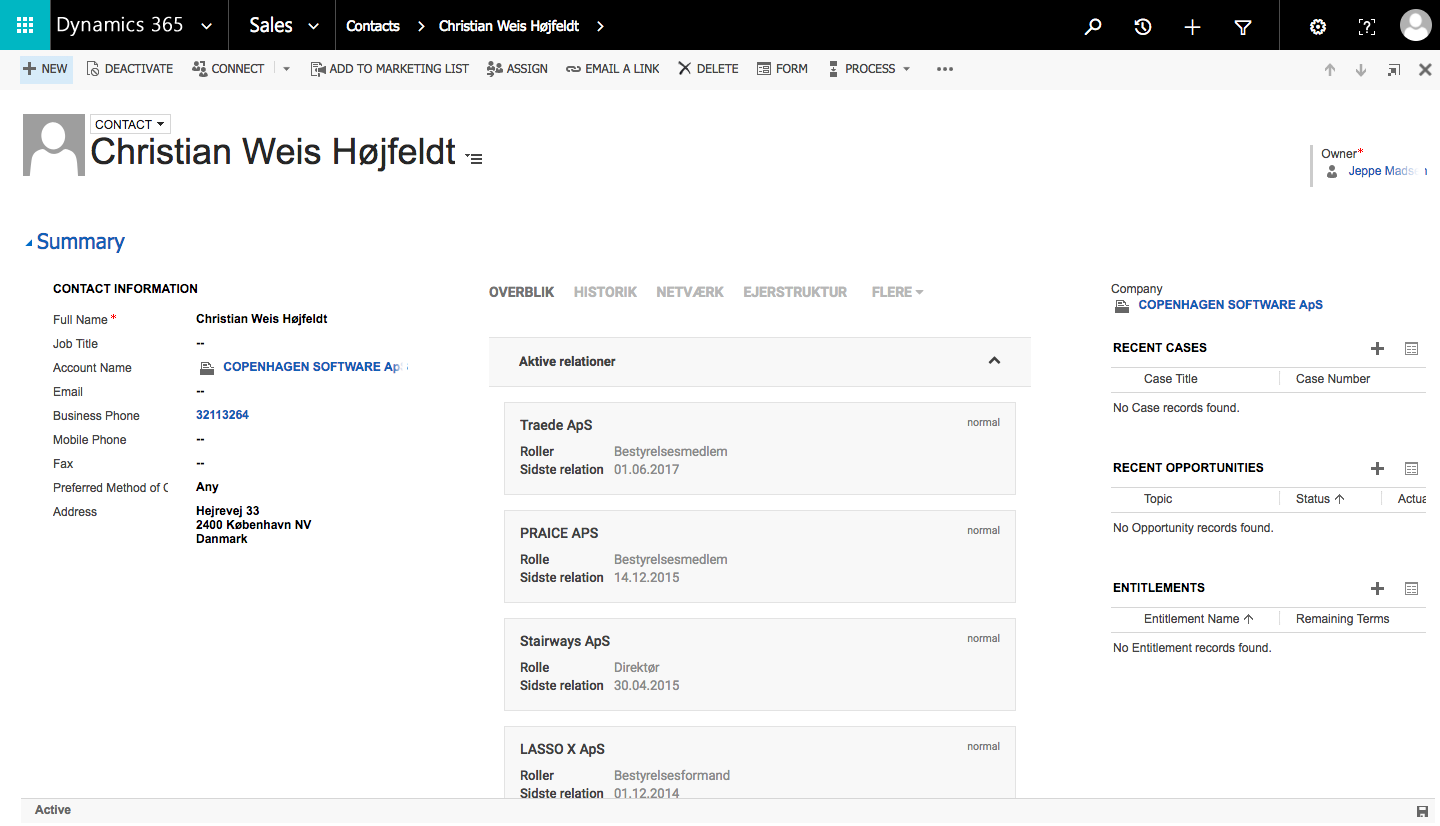This screenshot has width=1440, height=826.
Task: Close the contact form X icon
Action: 1426,70
